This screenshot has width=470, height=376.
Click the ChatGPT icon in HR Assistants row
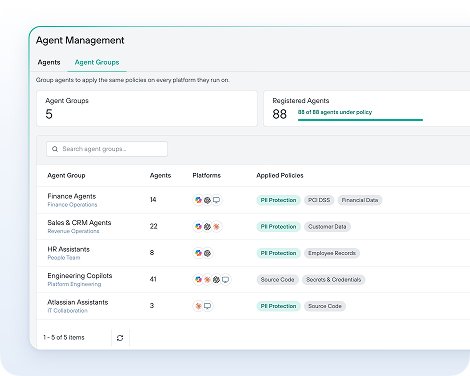[x=207, y=253]
